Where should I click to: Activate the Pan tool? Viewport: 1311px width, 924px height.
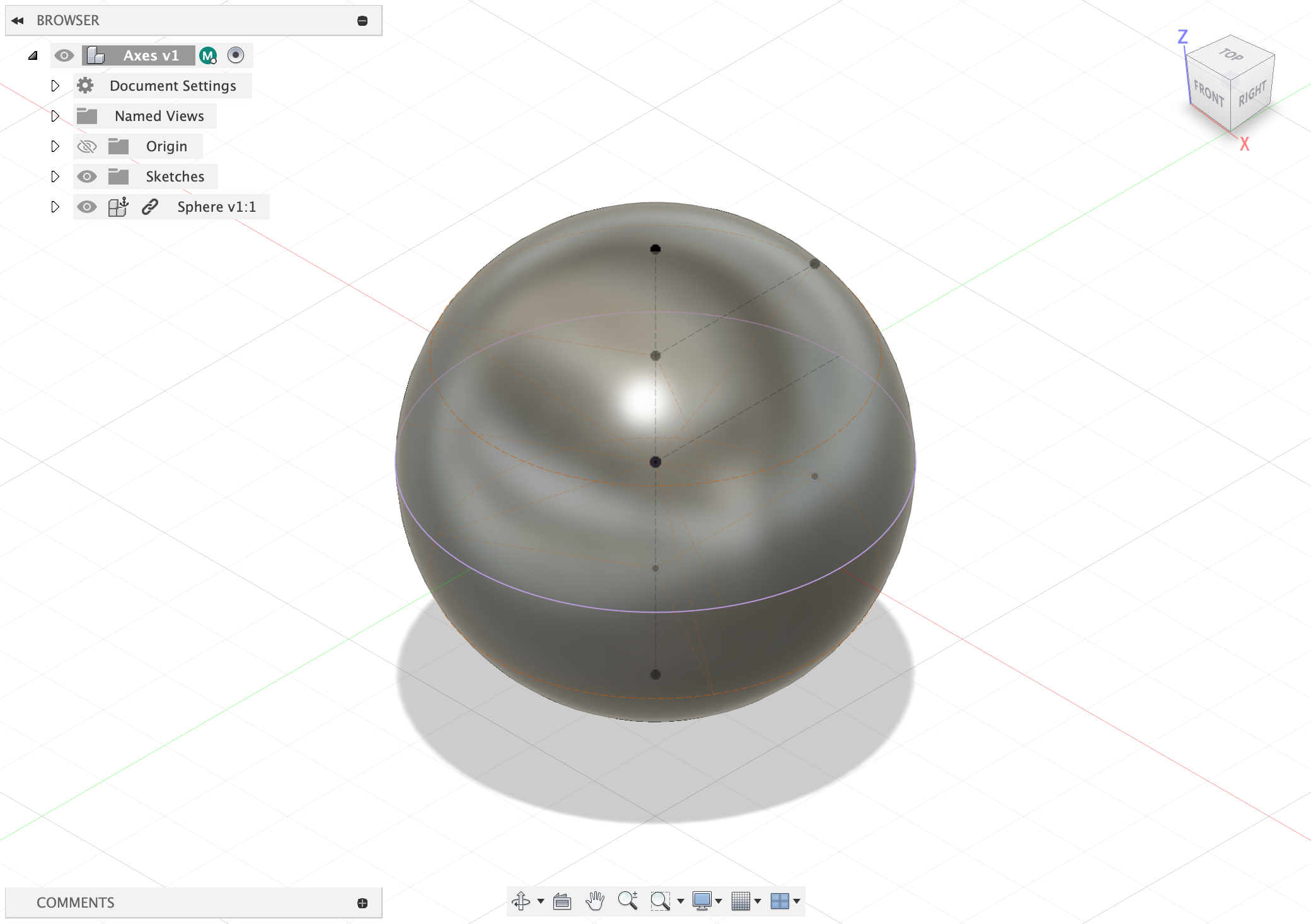tap(595, 901)
